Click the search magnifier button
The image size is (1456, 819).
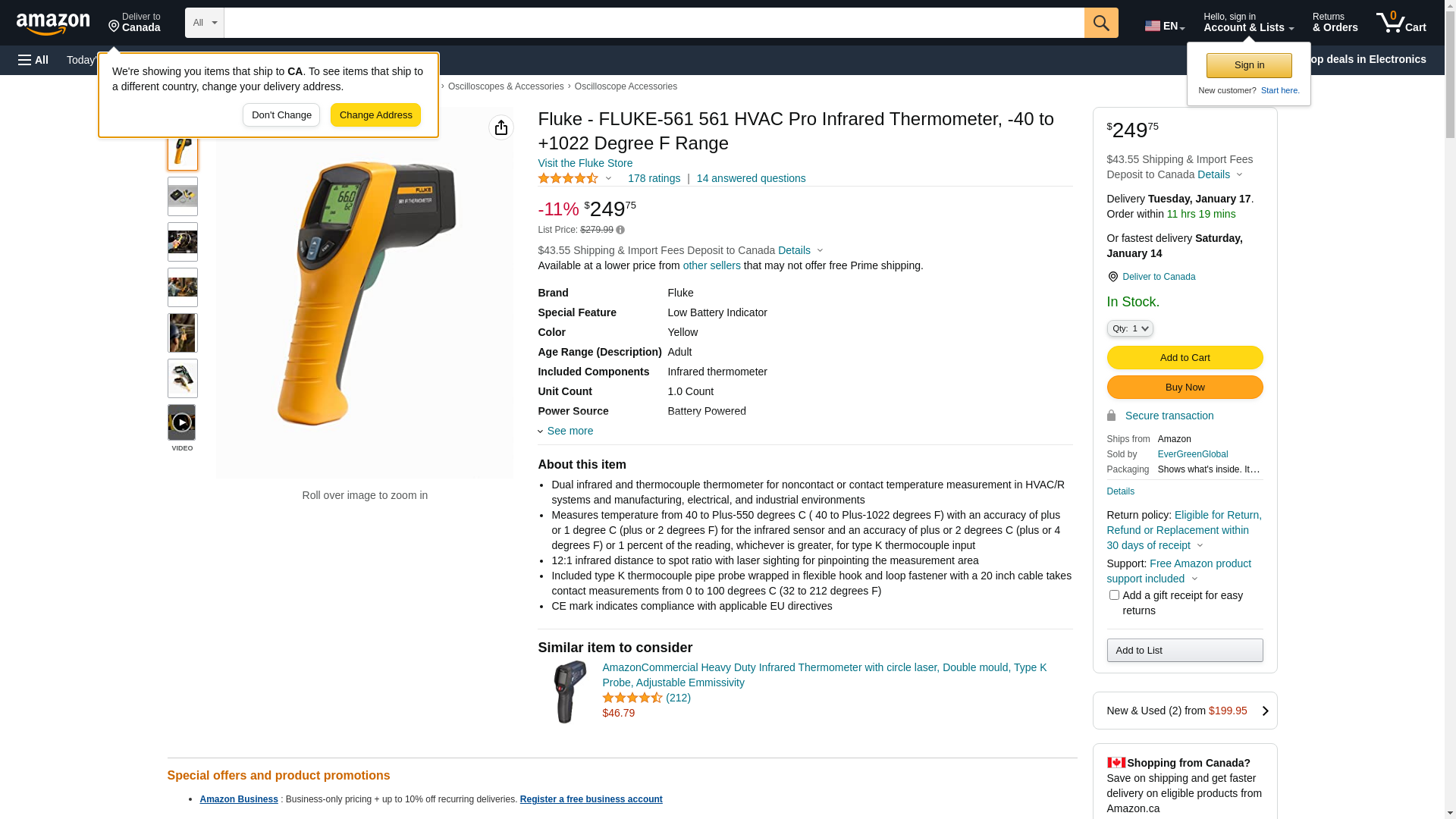(1101, 23)
